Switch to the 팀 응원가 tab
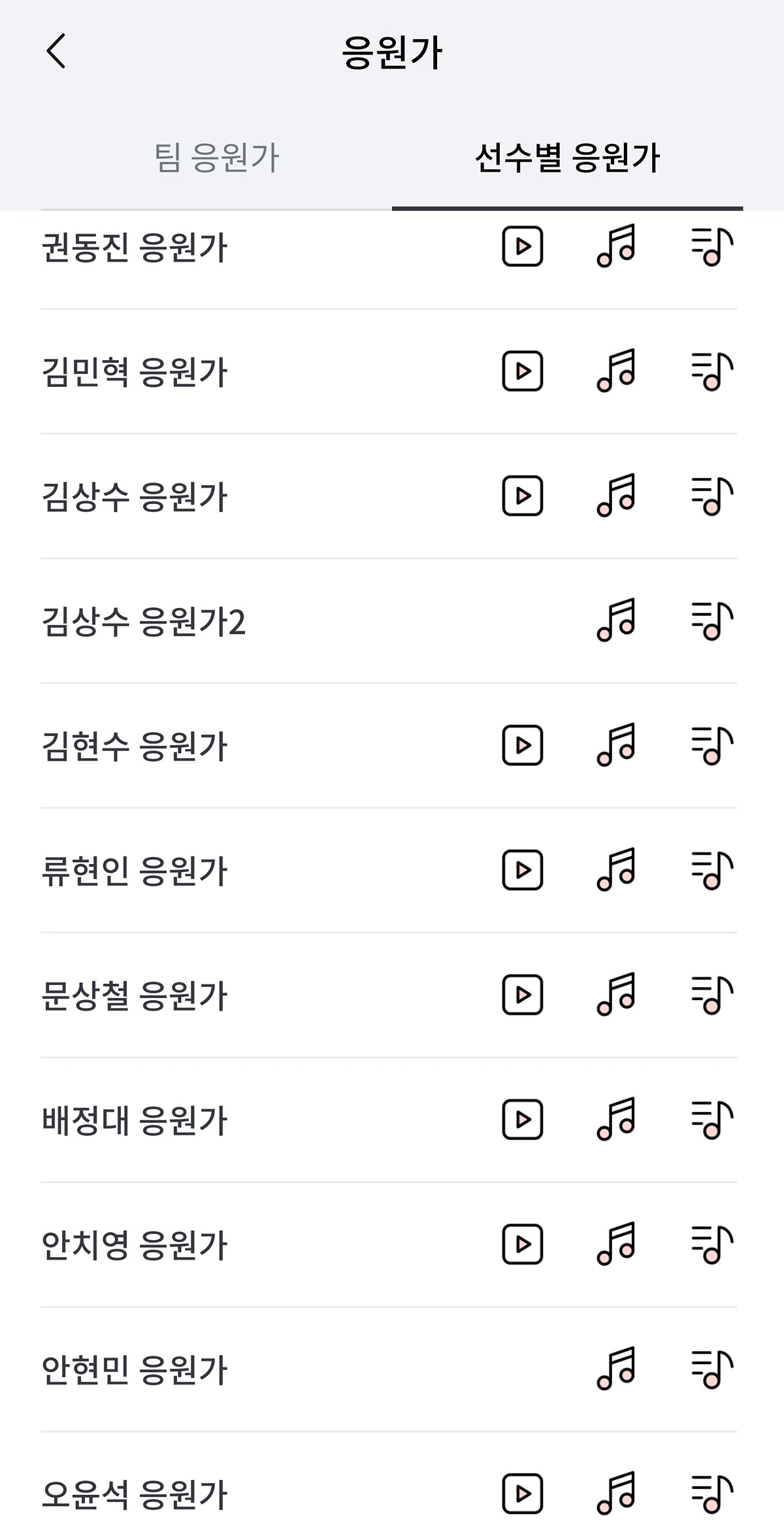Image resolution: width=784 pixels, height=1540 pixels. pyautogui.click(x=216, y=158)
